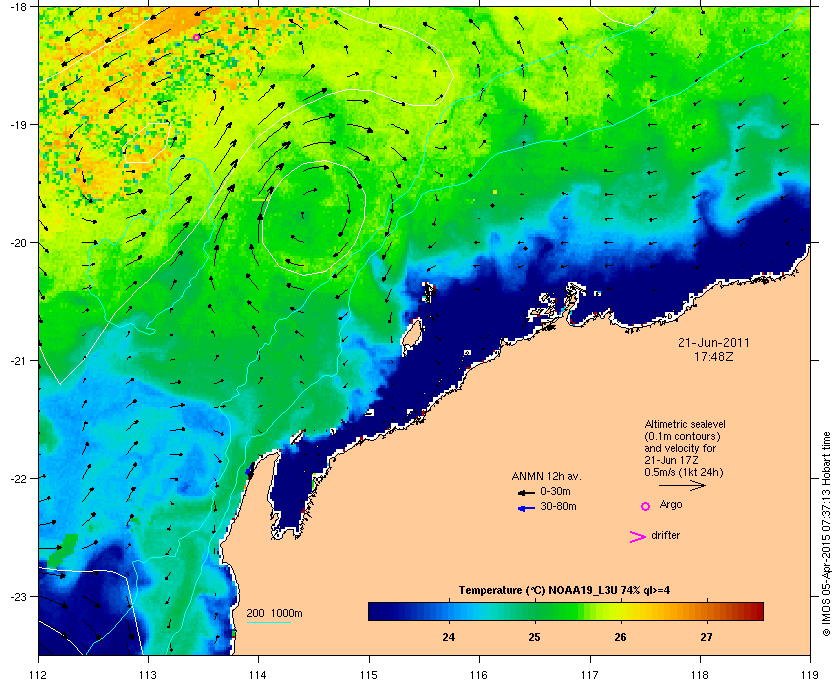Click the colorbar tick label 25
This screenshot has height=680, width=840.
[x=535, y=637]
